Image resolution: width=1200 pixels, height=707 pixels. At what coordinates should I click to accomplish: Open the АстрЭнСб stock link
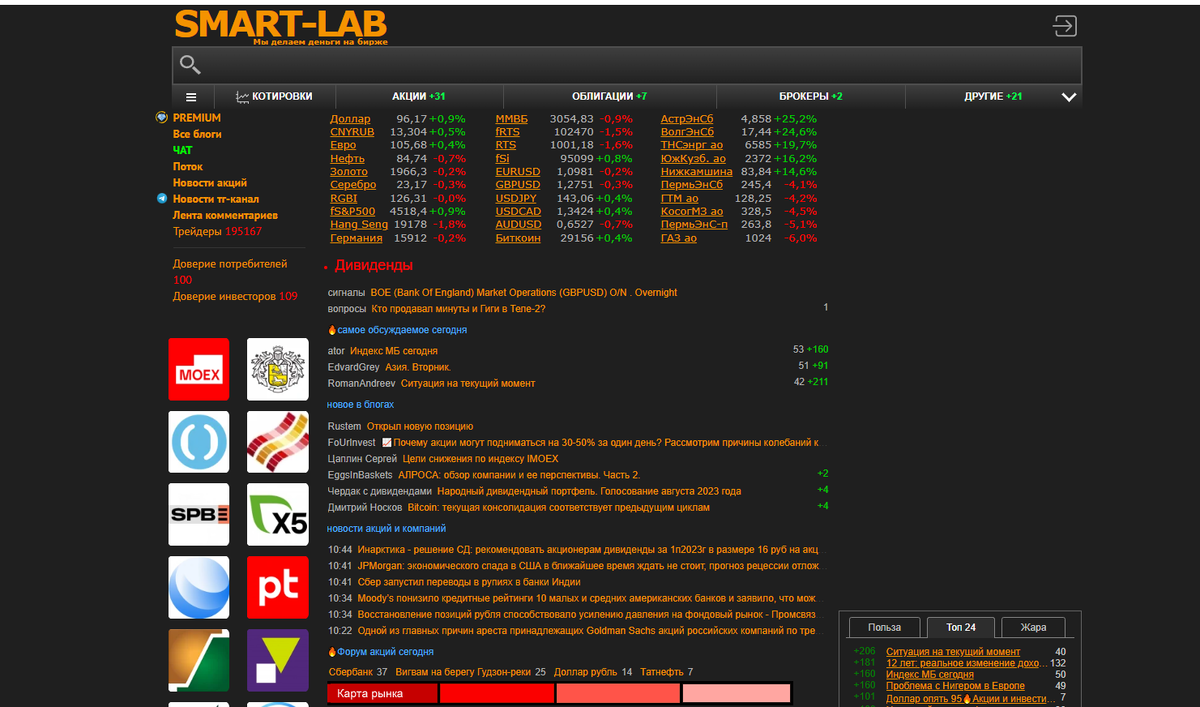[687, 119]
